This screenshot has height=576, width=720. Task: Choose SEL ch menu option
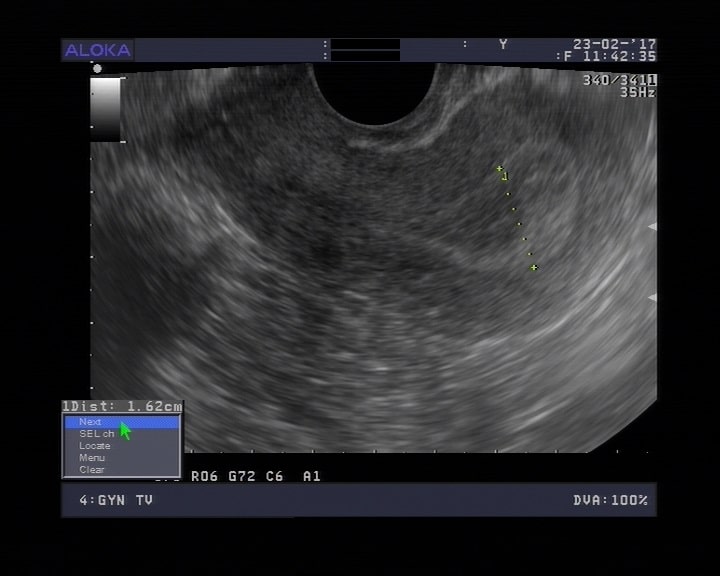tap(96, 434)
